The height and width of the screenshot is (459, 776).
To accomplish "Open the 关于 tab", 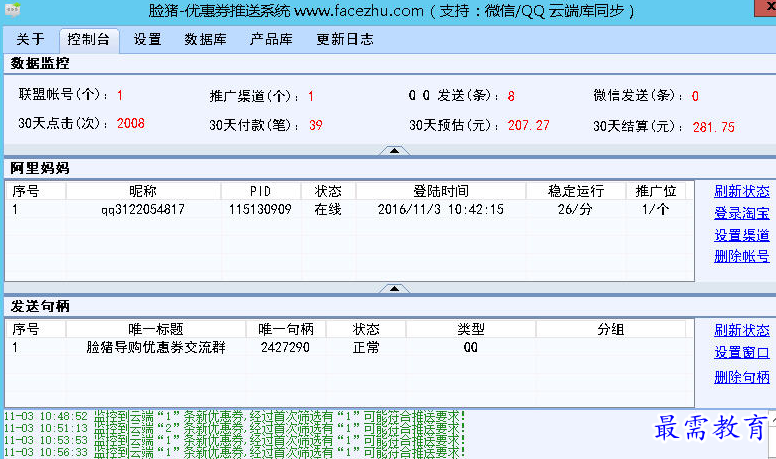I will click(x=31, y=40).
